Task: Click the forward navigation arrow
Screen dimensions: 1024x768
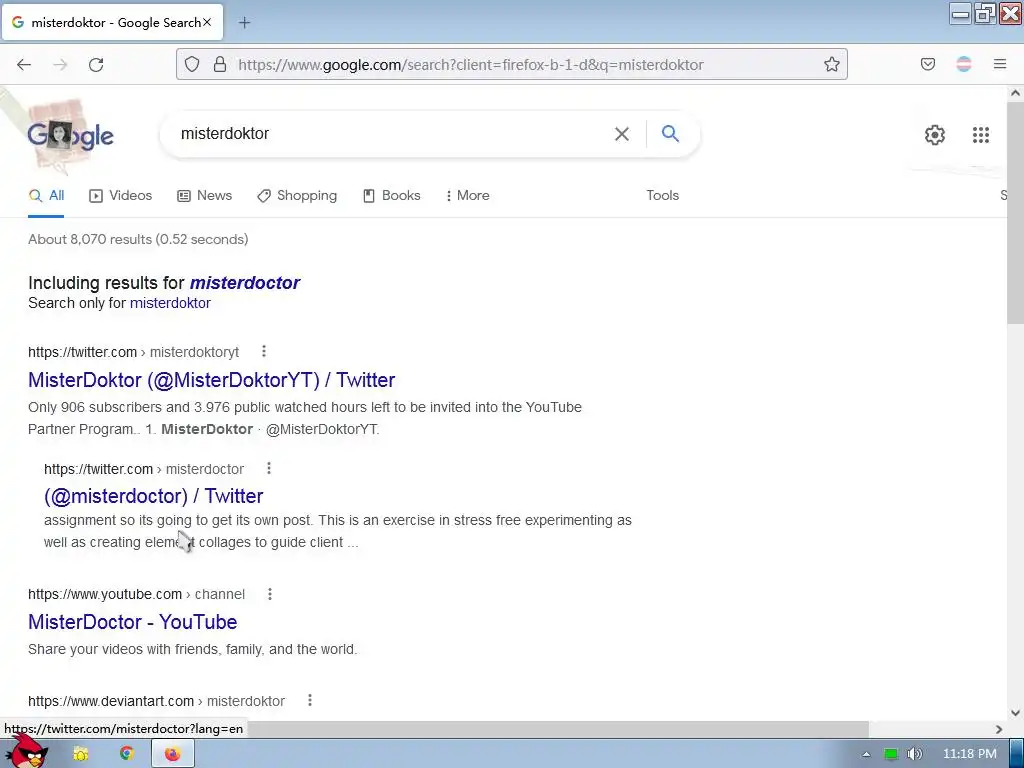Action: pyautogui.click(x=60, y=65)
